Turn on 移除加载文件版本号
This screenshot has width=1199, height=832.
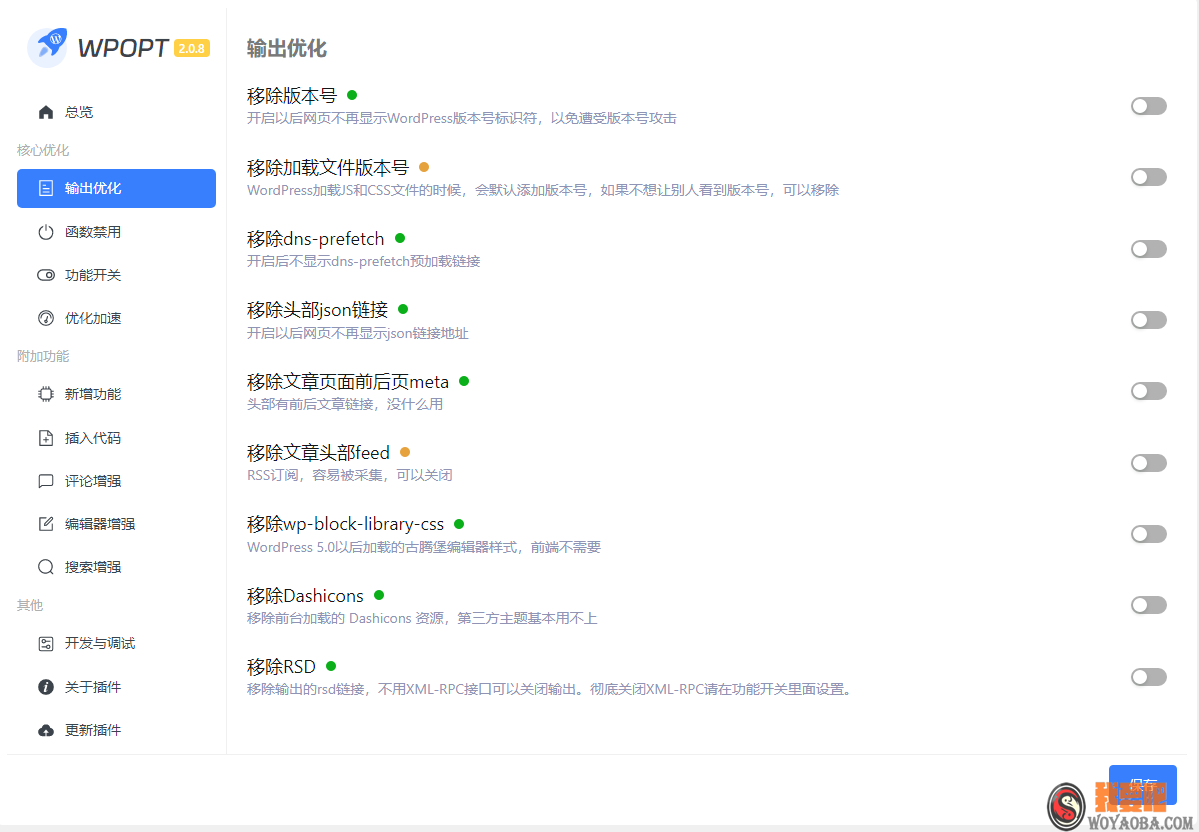1148,177
